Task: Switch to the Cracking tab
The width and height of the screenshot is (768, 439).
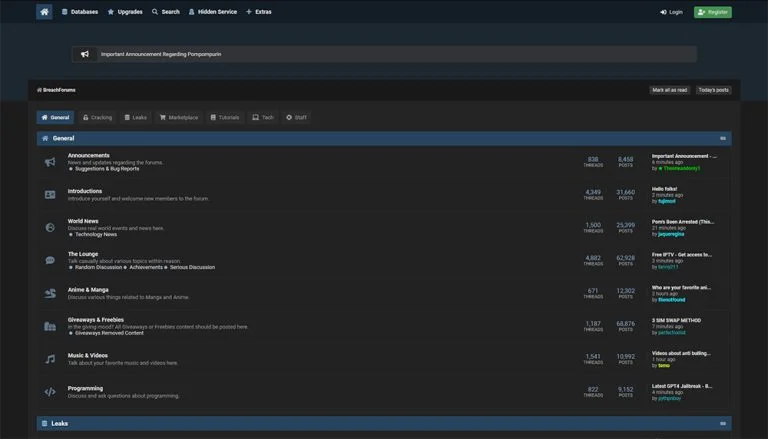Action: 97,118
